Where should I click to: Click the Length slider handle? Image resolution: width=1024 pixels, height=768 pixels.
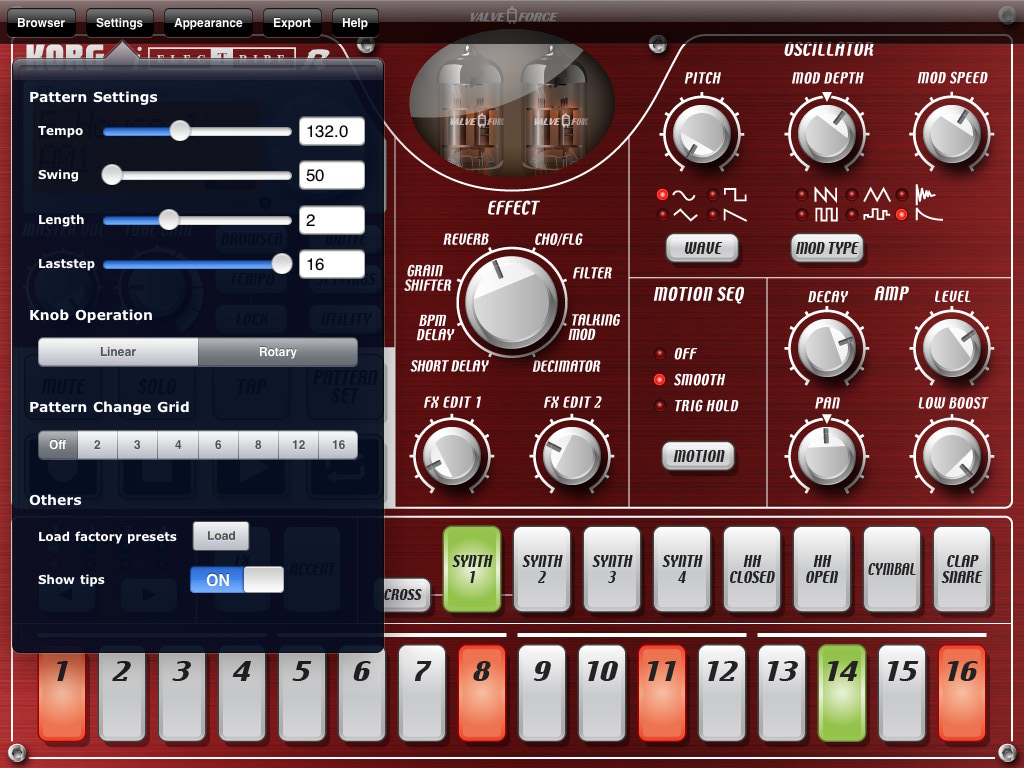pyautogui.click(x=169, y=219)
